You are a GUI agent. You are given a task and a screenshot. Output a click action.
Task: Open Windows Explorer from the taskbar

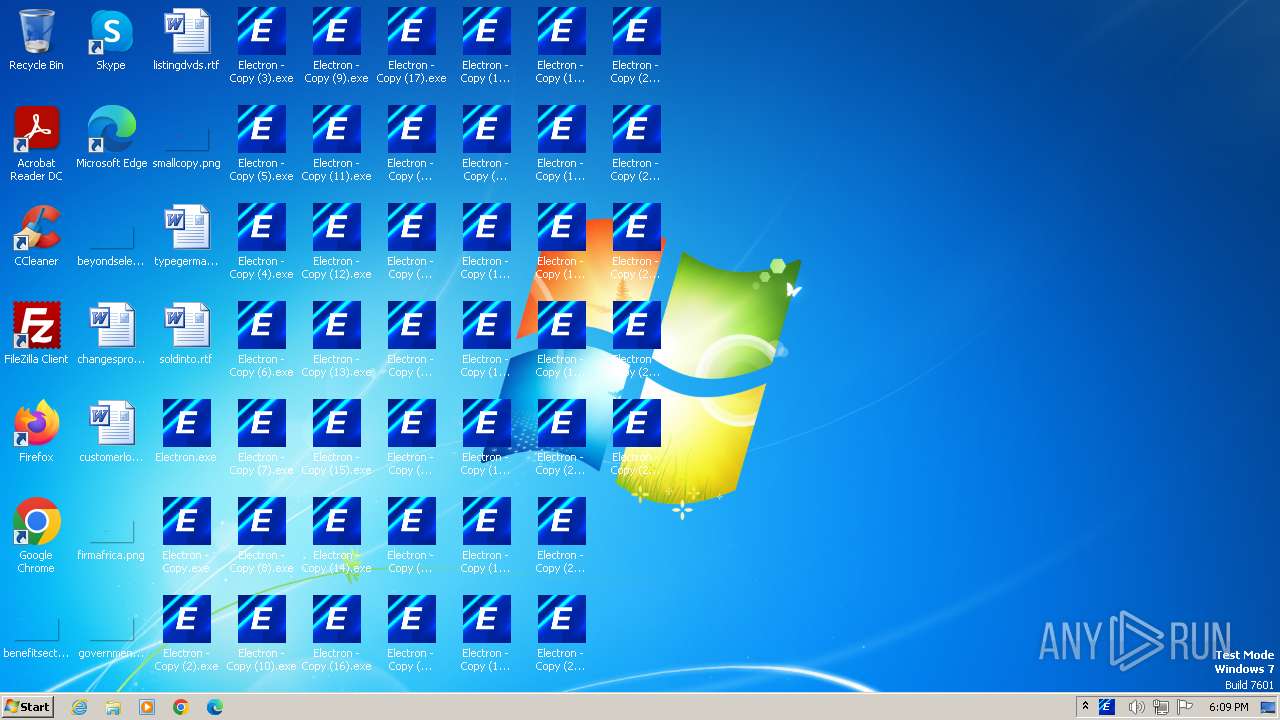click(x=113, y=707)
